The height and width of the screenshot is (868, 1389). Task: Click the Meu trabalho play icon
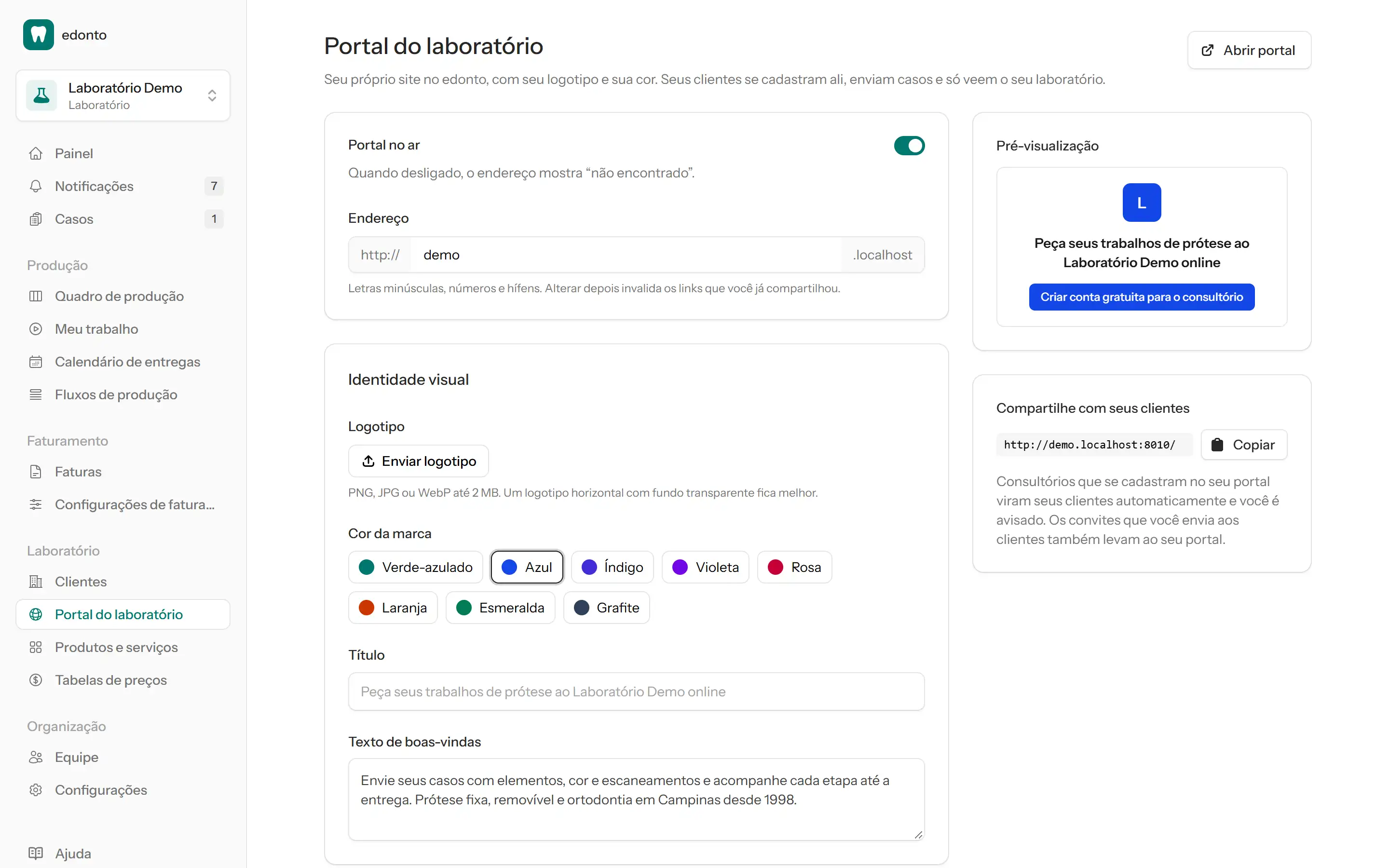[36, 329]
